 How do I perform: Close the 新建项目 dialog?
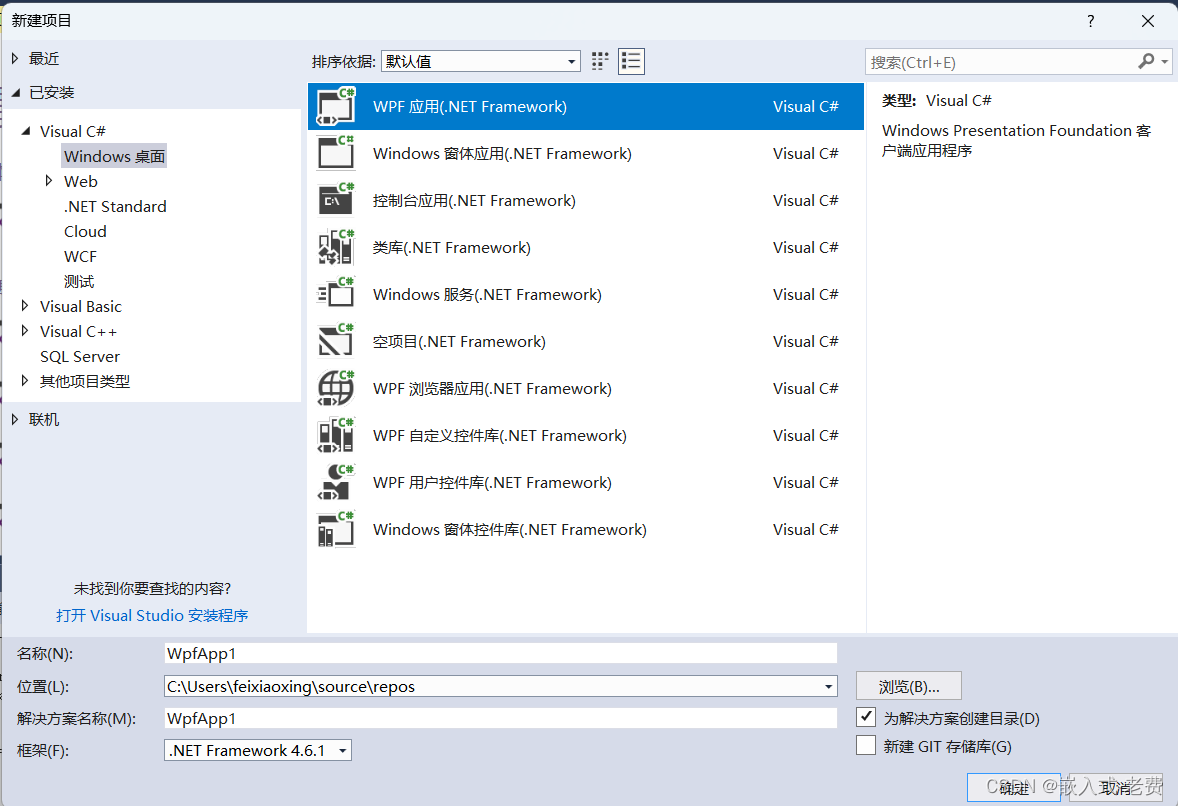coord(1147,21)
